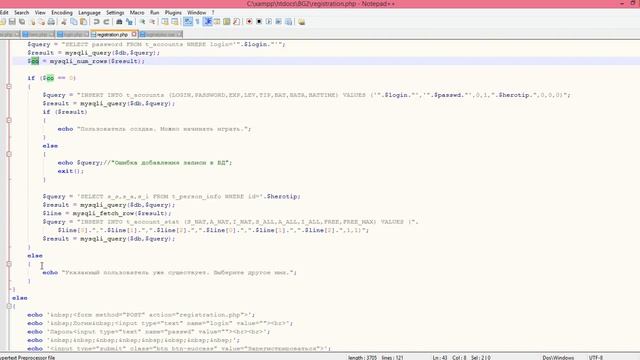Click the 'Ln : 43' status bar entry

(x=440, y=357)
